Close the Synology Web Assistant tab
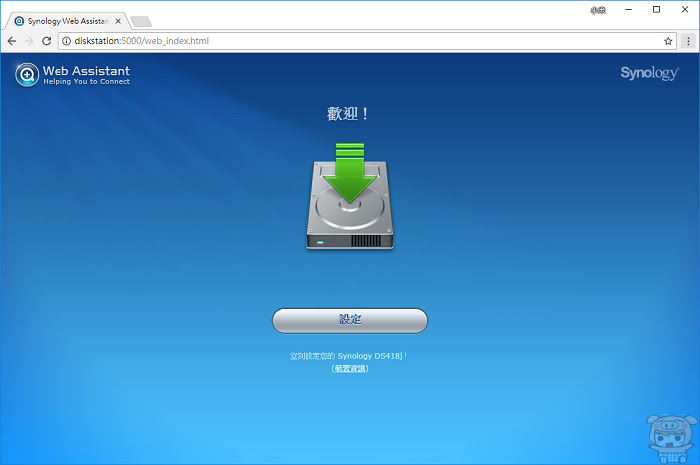This screenshot has height=465, width=700. (x=118, y=21)
